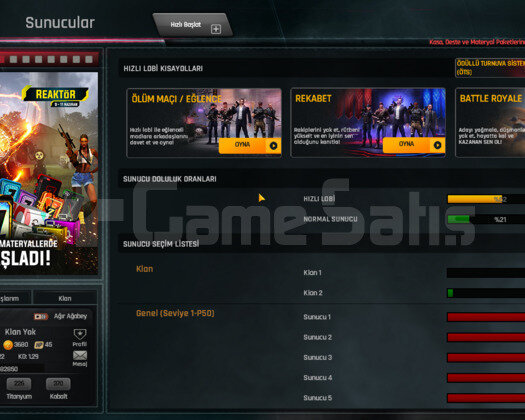Click the Rekabet card title
Viewport: 525px width, 420px height.
313,98
